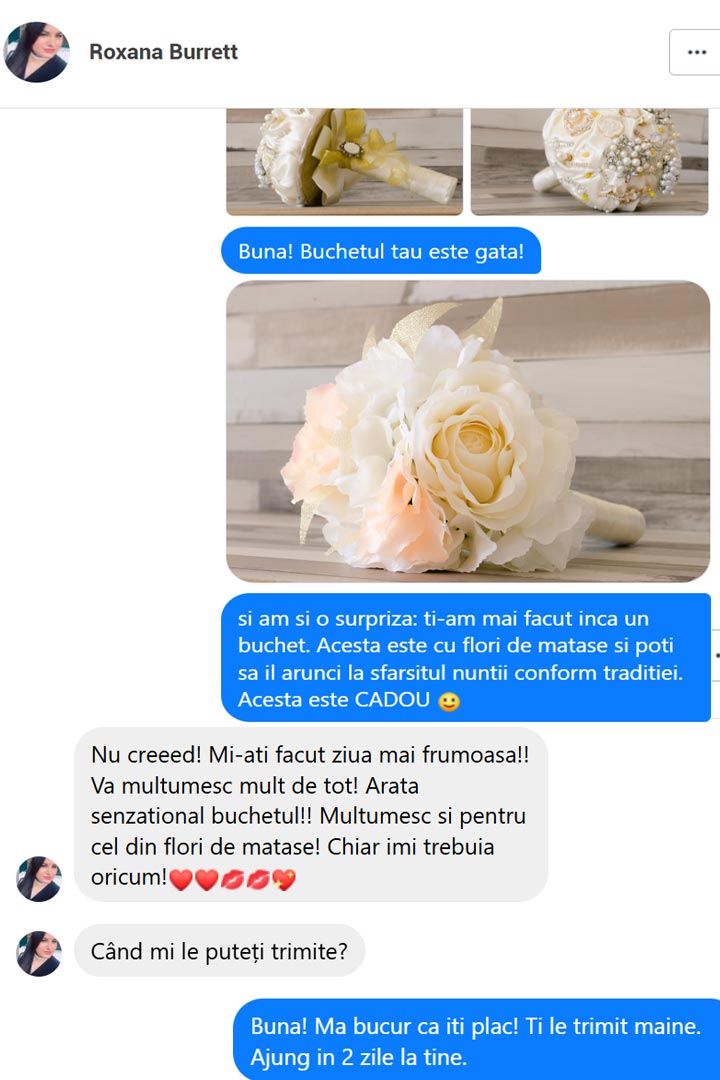Open the large cream rose bouquet photo

(468, 431)
